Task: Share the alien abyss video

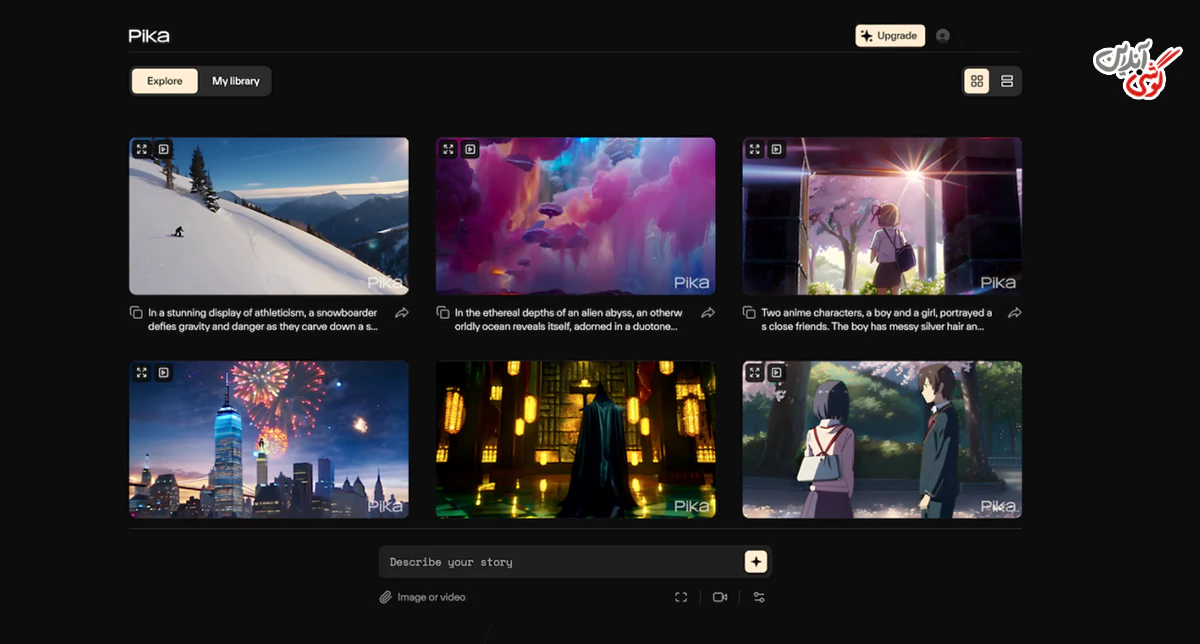Action: pos(708,313)
